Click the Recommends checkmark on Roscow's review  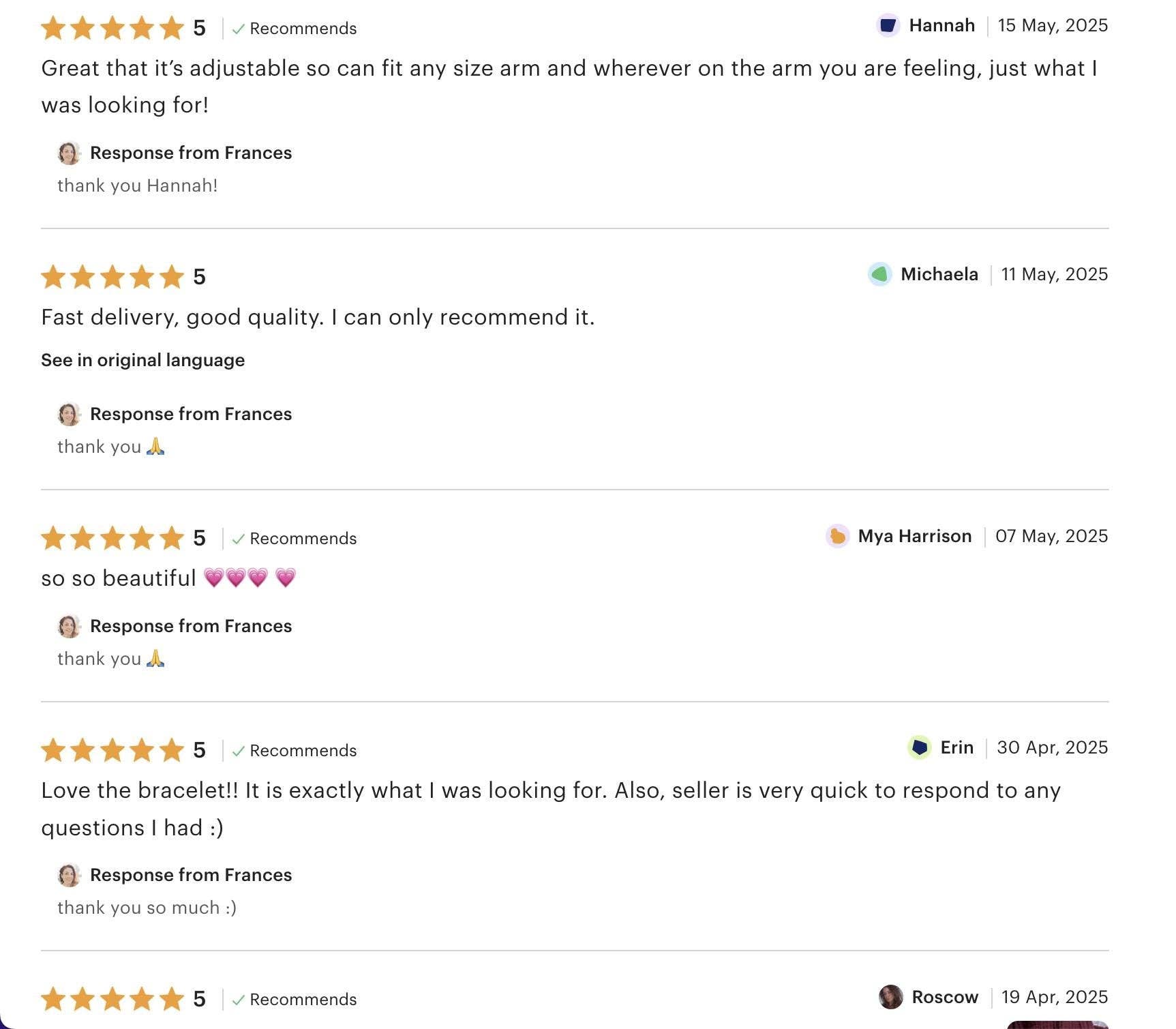pyautogui.click(x=238, y=1000)
